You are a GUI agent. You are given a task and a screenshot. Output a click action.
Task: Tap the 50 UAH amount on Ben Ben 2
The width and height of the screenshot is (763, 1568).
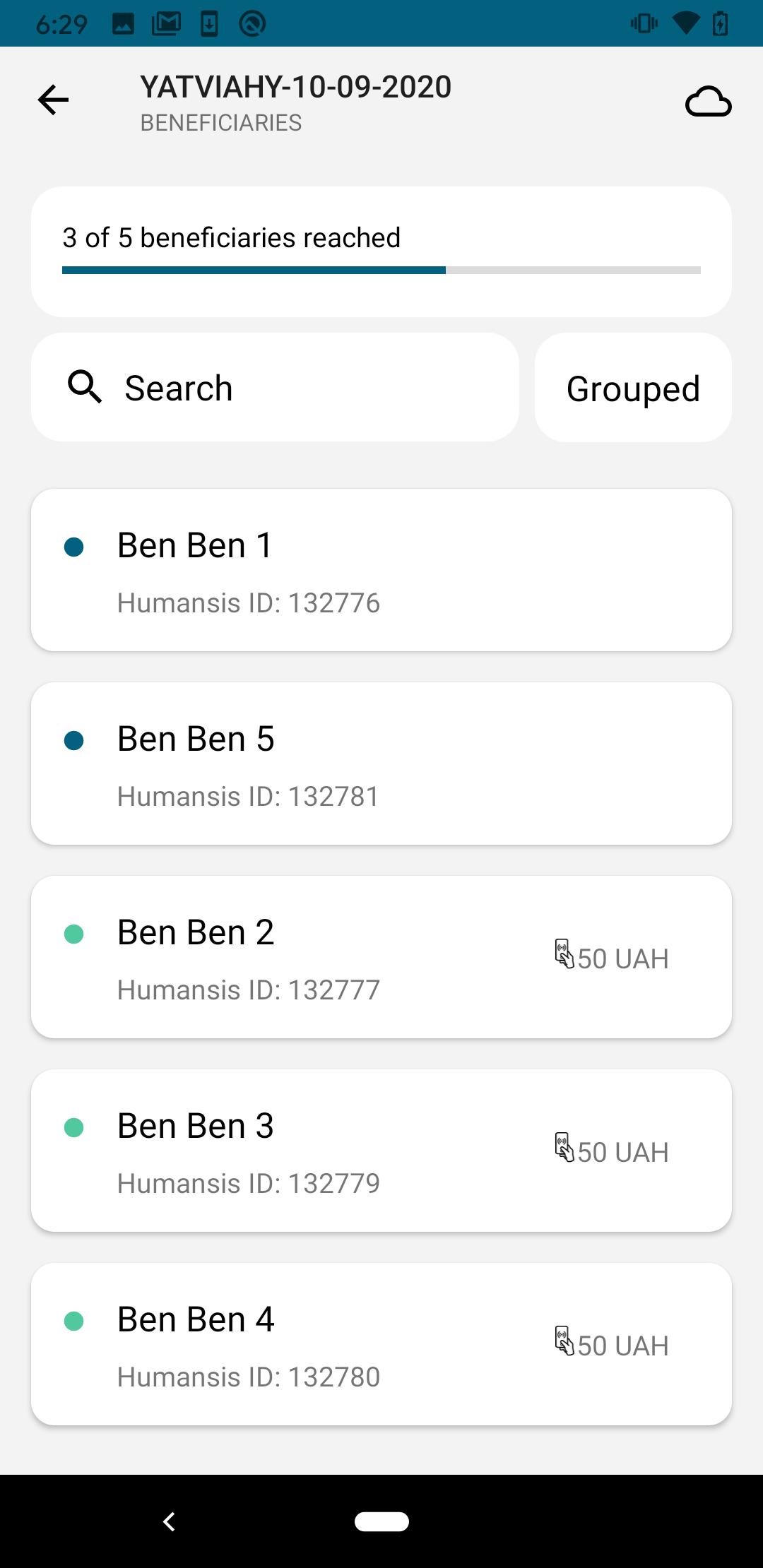click(x=623, y=959)
